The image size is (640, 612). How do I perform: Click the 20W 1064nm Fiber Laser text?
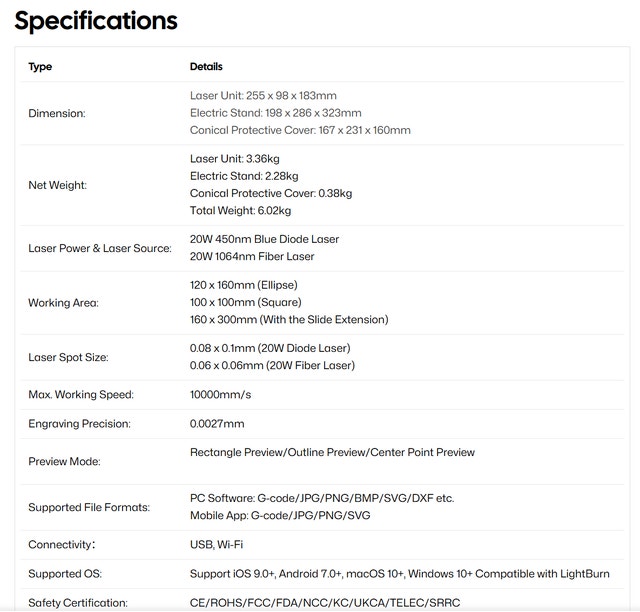(252, 256)
